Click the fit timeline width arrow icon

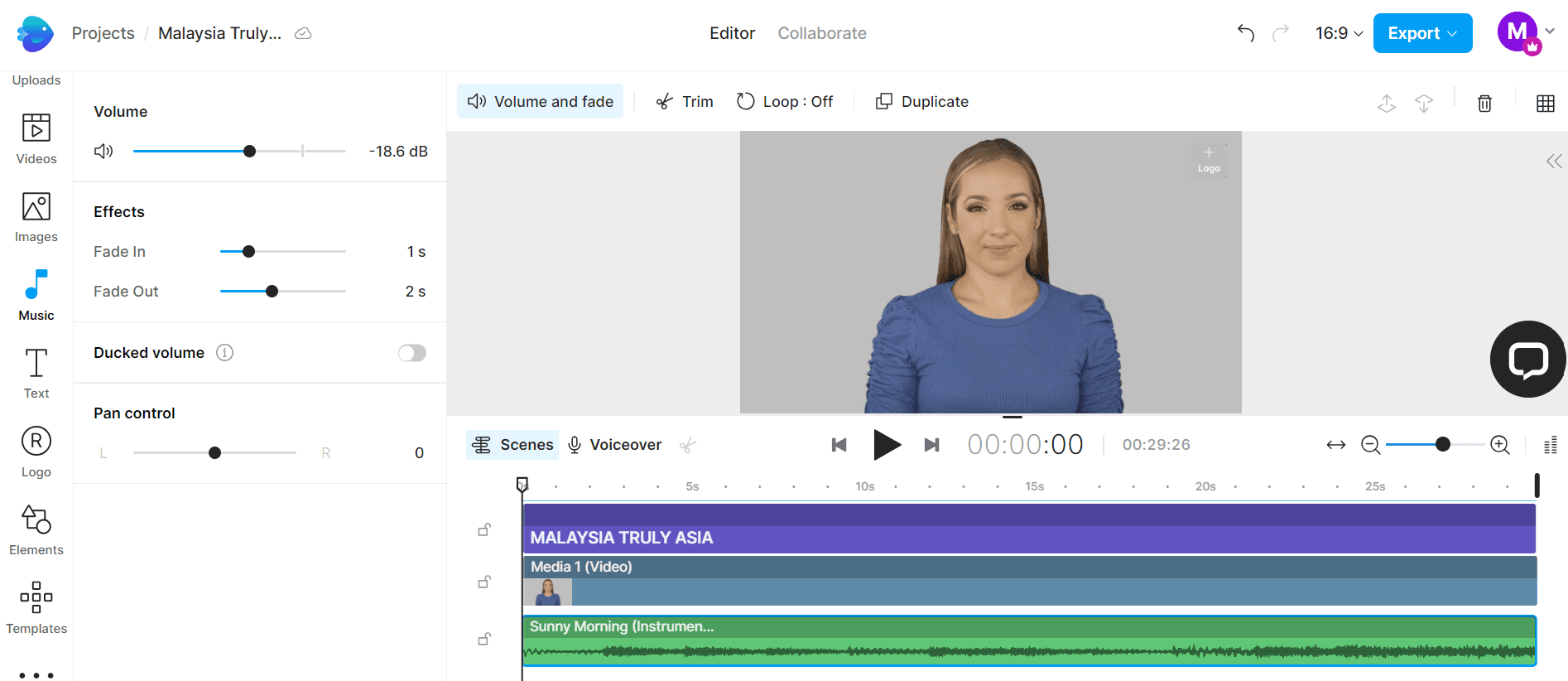tap(1335, 445)
